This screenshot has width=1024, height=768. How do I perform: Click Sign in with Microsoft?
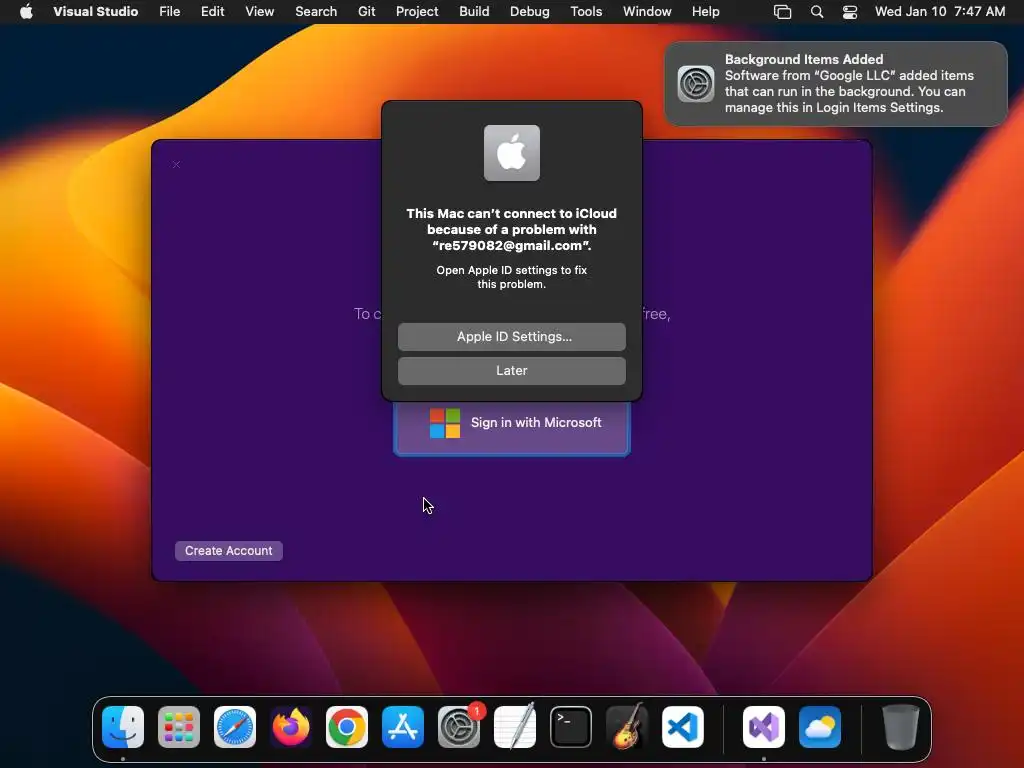coord(512,427)
